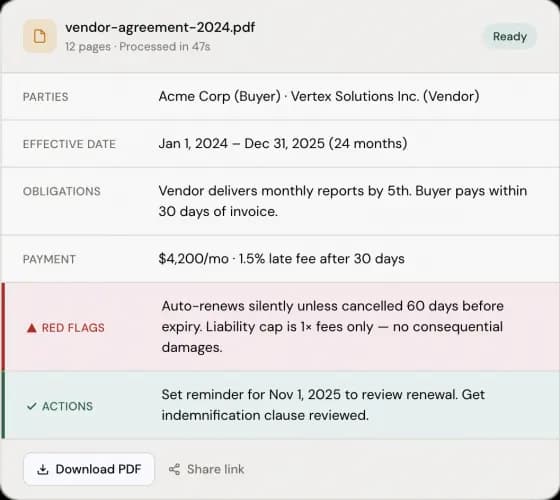The image size is (560, 500).
Task: Select the Effective Date row label
Action: pos(69,144)
